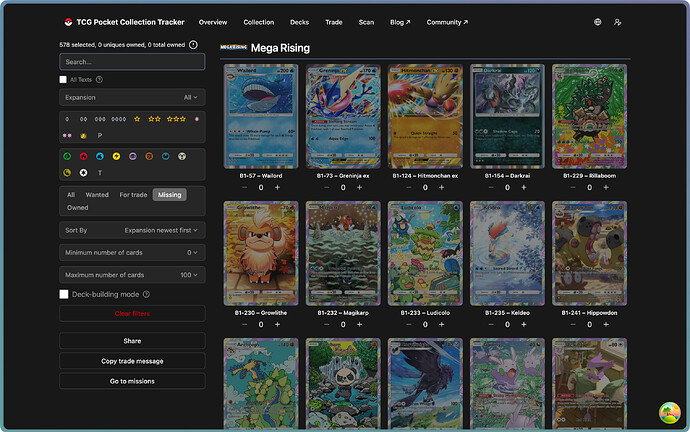Select the Missing ownership filter
This screenshot has height=432, width=690.
coord(169,194)
